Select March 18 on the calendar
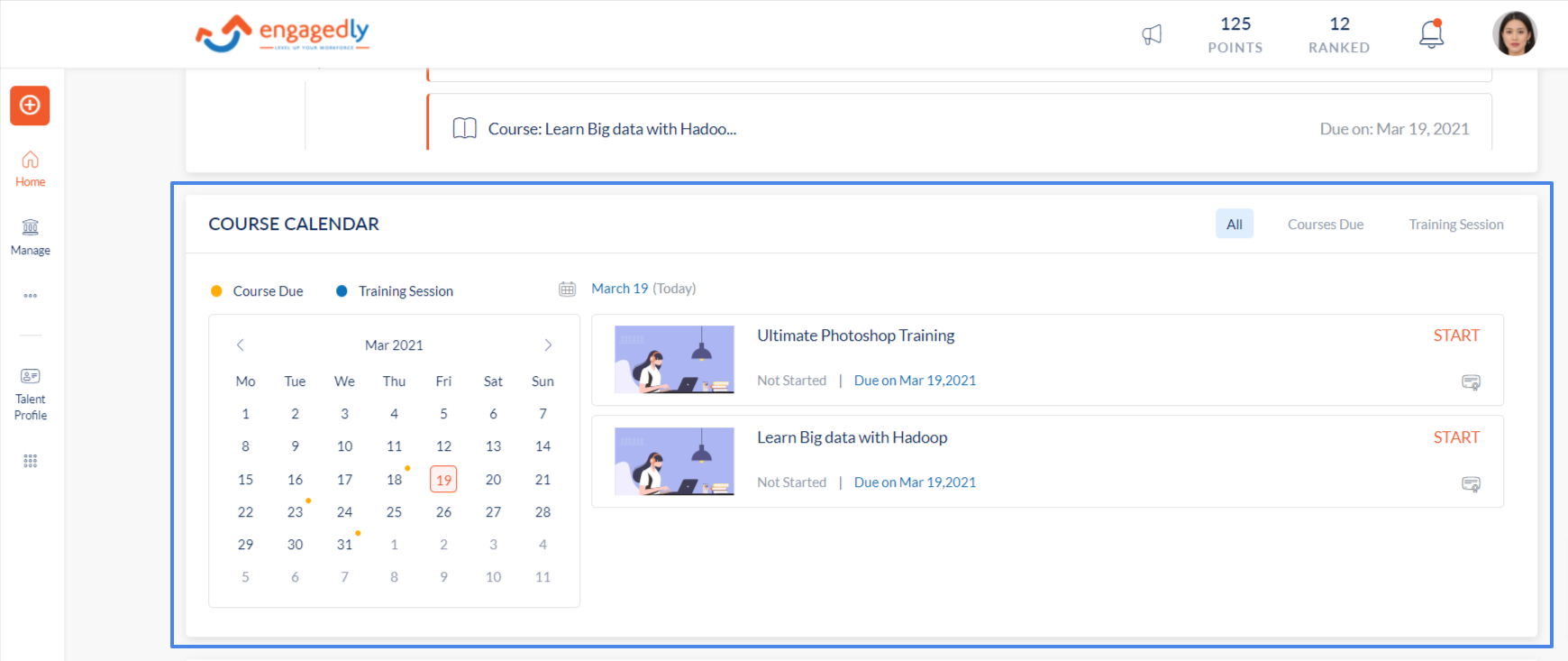 [x=394, y=480]
